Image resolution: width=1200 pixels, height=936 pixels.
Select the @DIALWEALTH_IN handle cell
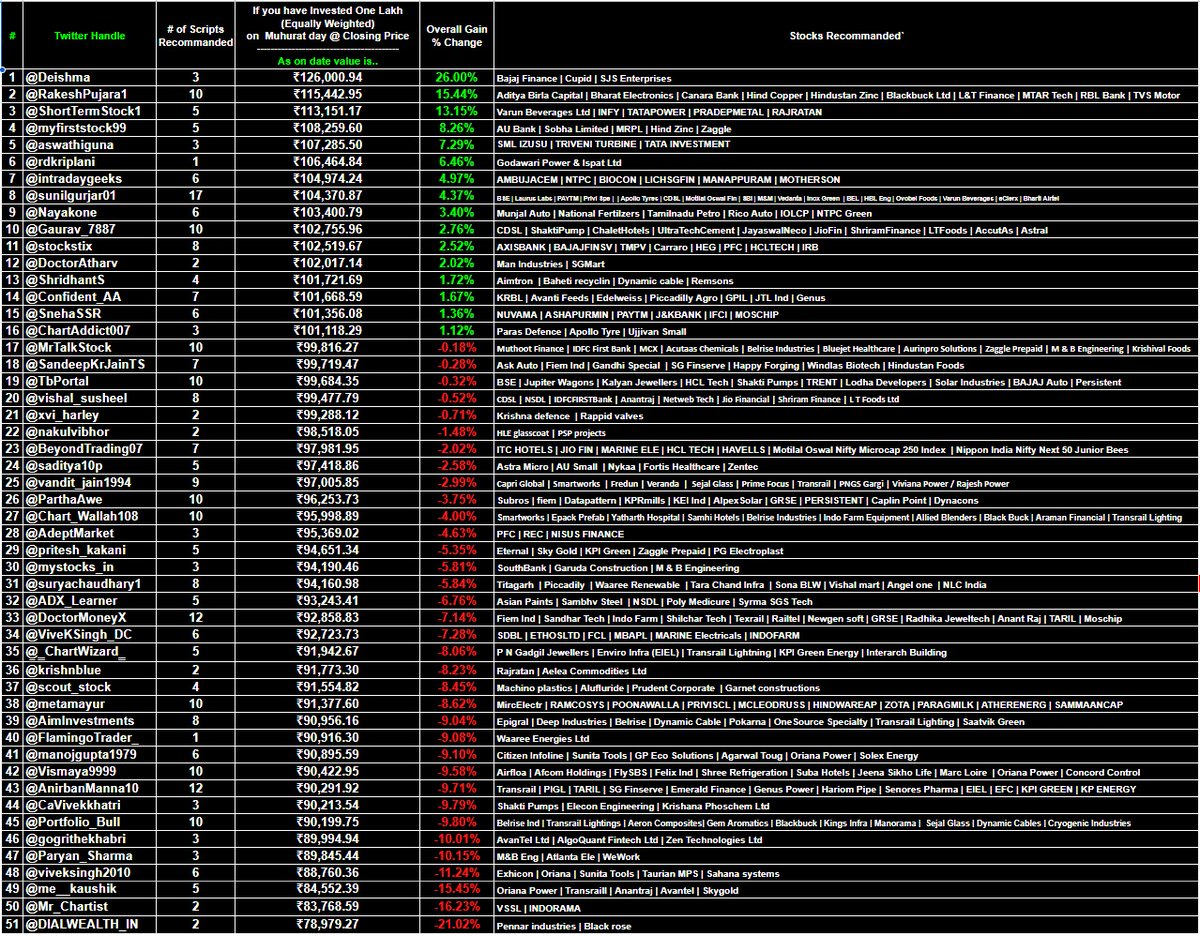[88, 923]
